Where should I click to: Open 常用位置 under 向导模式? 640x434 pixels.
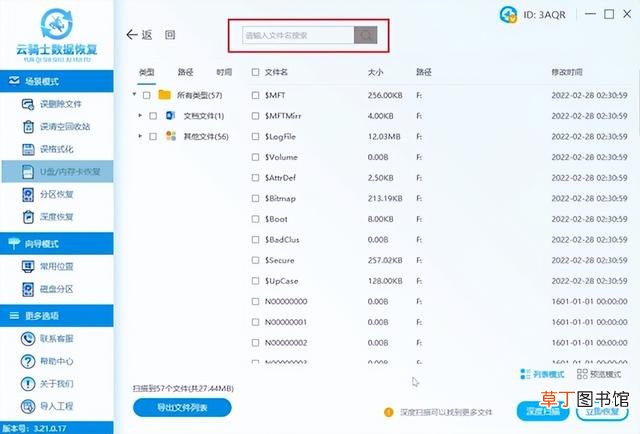[47, 267]
